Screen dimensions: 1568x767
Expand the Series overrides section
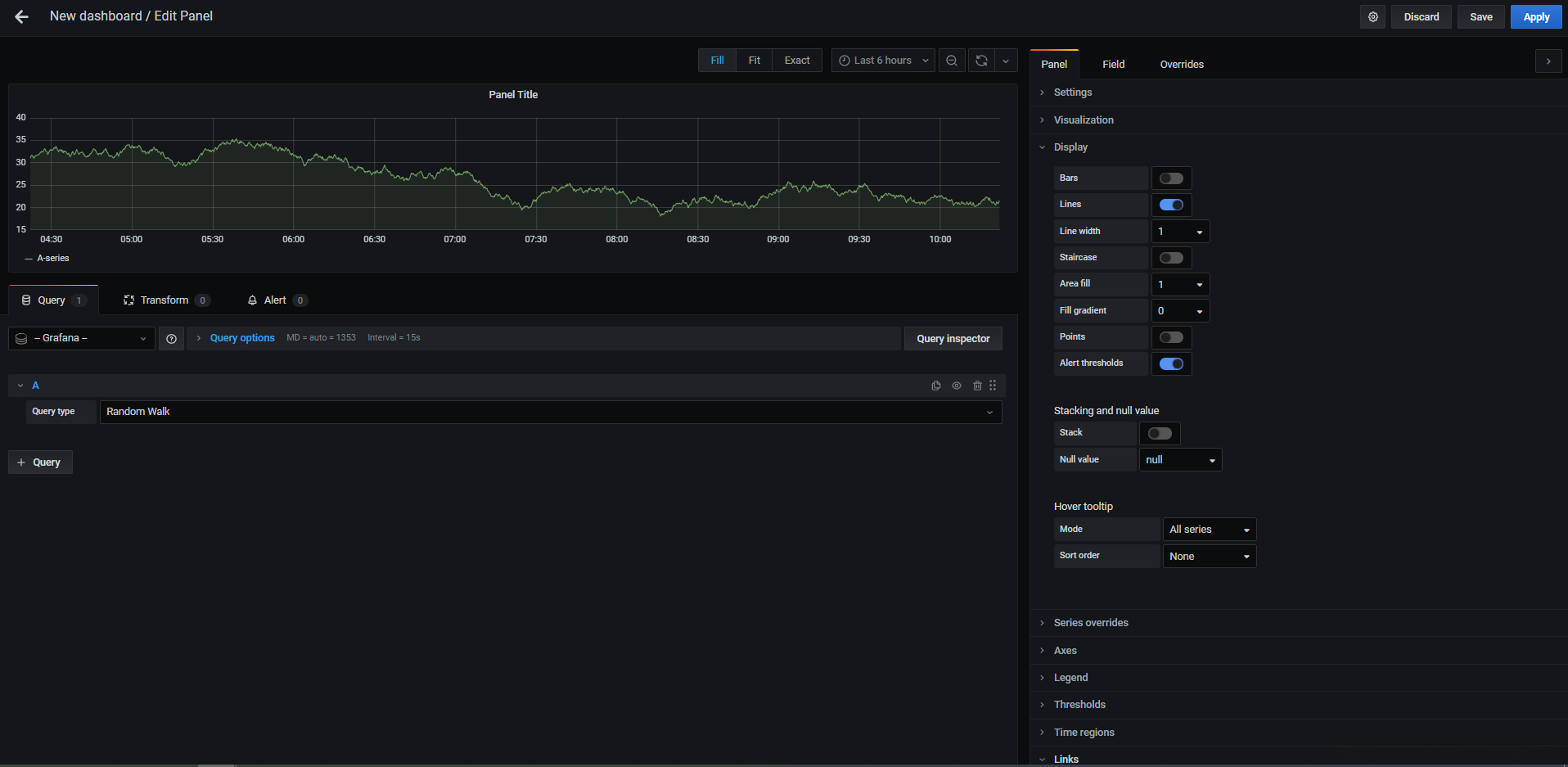pyautogui.click(x=1091, y=623)
